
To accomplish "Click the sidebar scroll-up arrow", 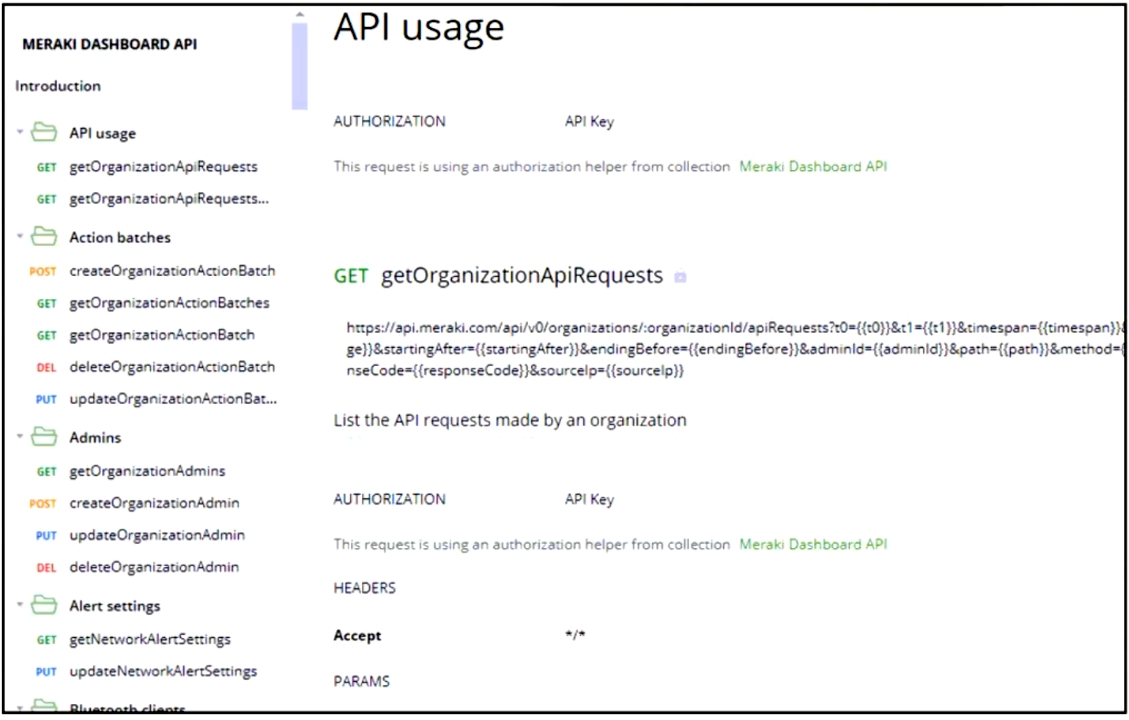I will (x=299, y=14).
